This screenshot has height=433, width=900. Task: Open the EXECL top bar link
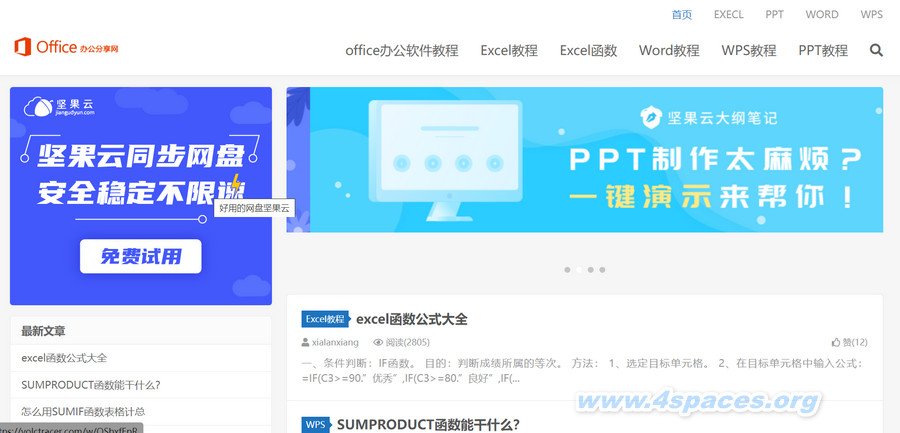pos(728,15)
